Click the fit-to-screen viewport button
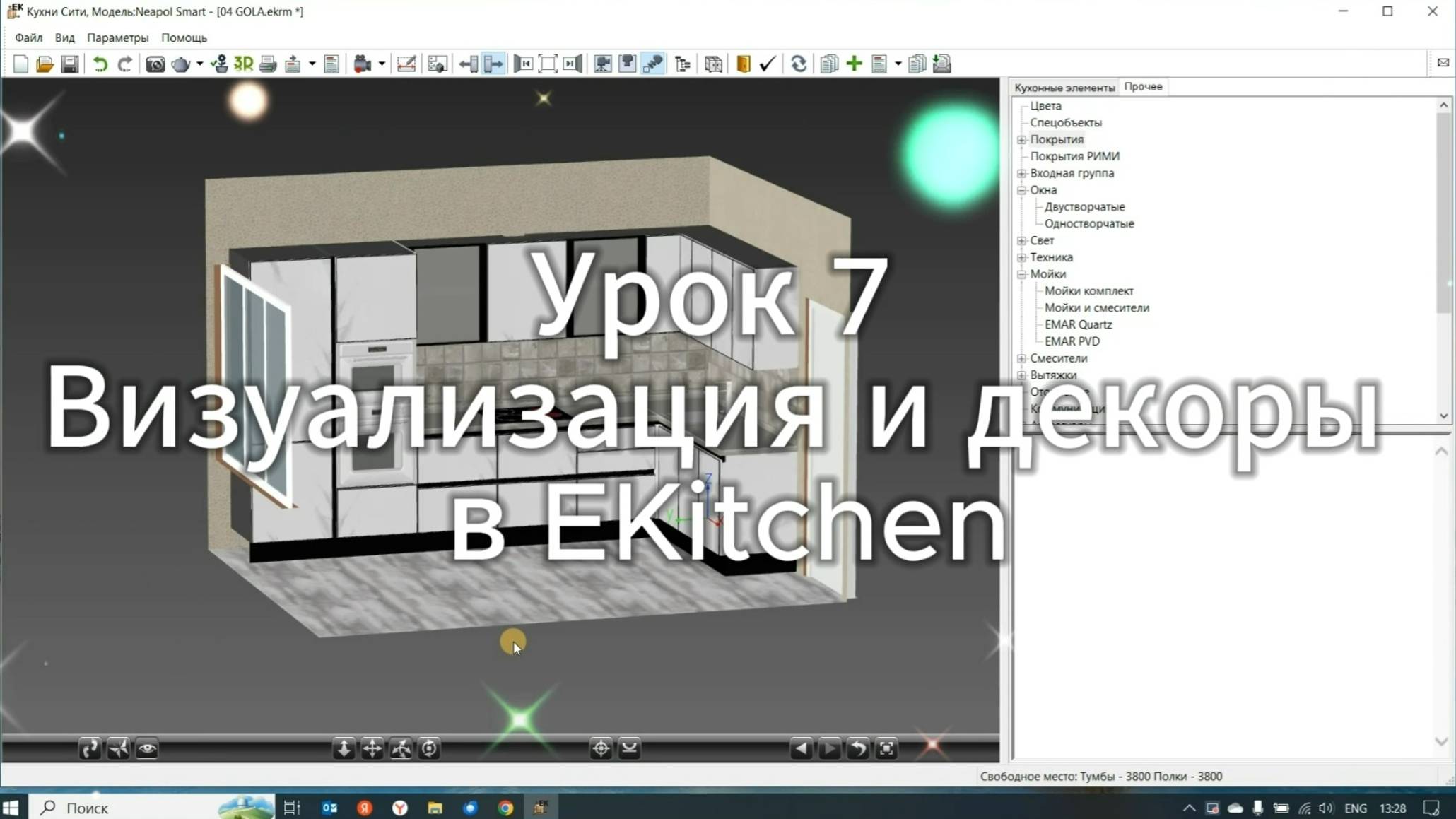 pyautogui.click(x=886, y=748)
